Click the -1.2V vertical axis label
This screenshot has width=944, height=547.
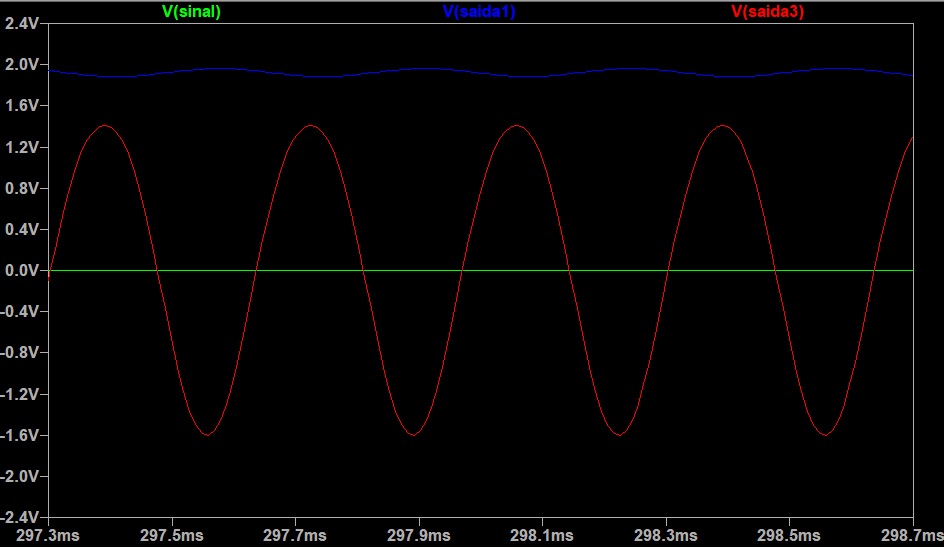click(x=19, y=394)
